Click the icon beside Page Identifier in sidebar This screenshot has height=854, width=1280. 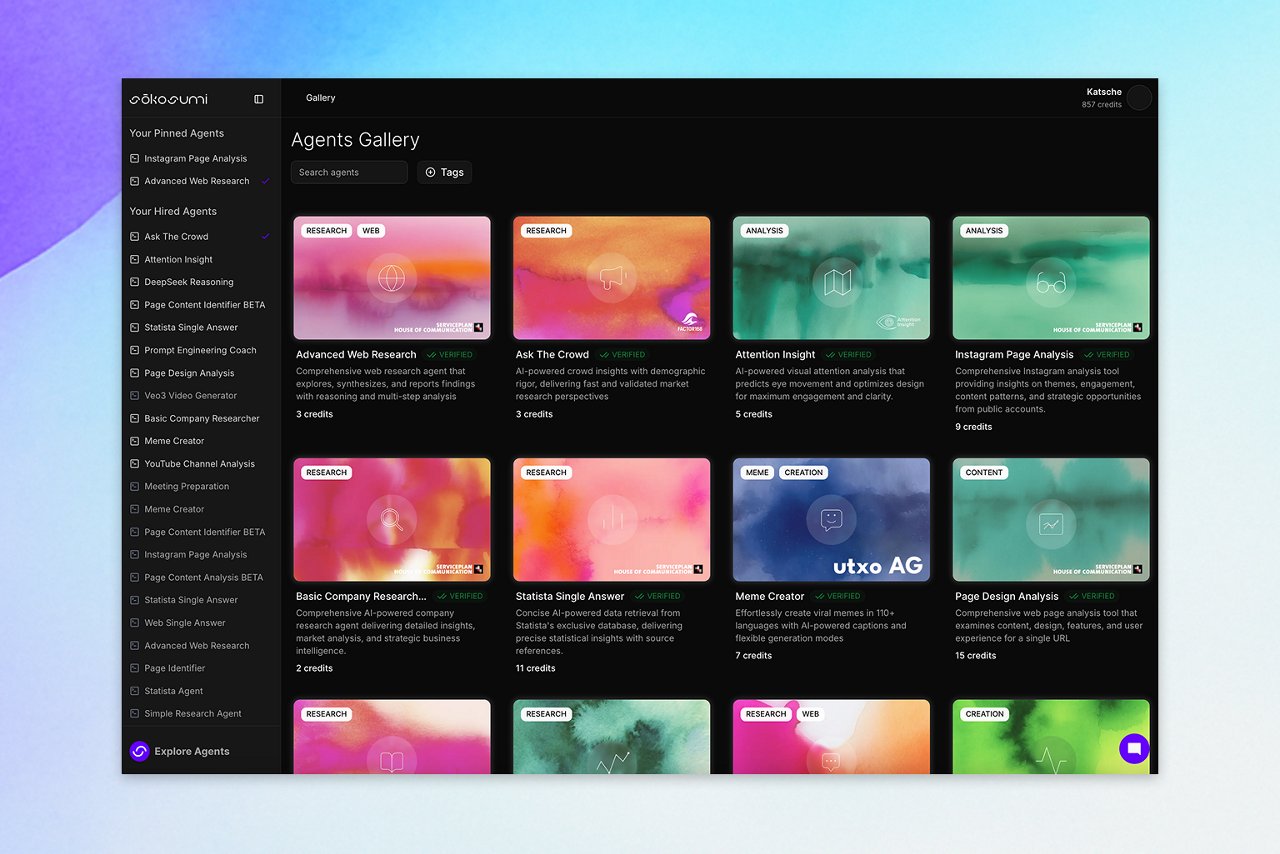coord(135,668)
